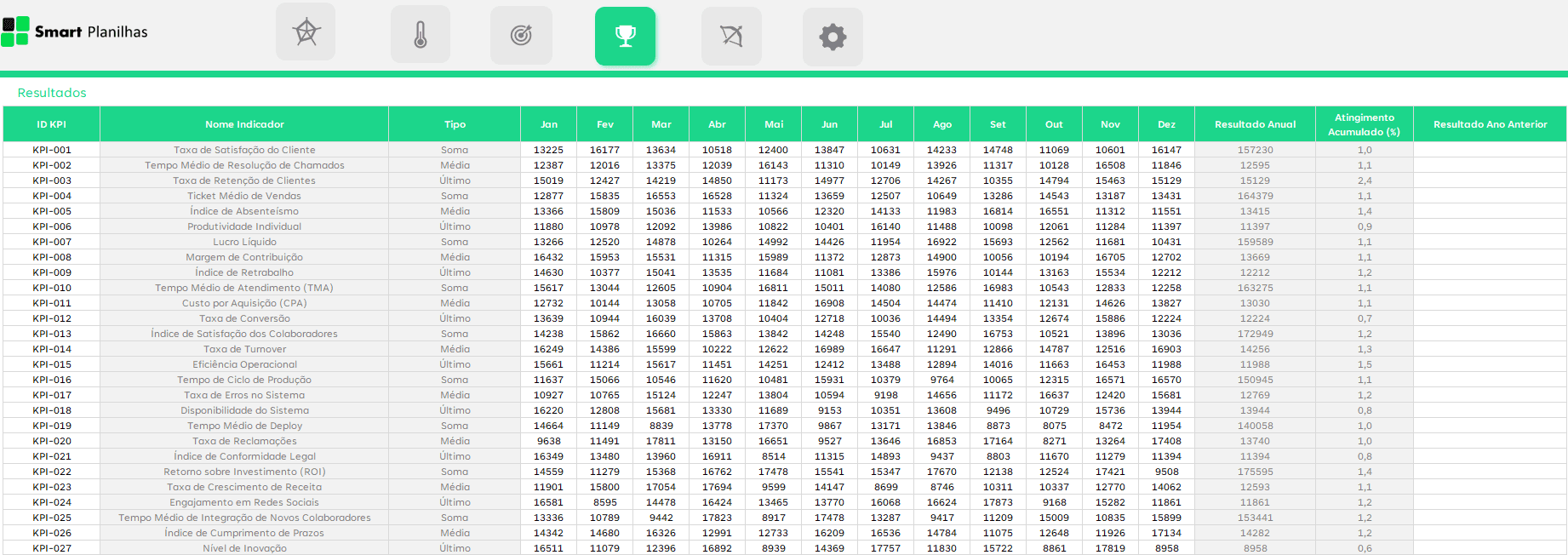The height and width of the screenshot is (555, 1568).
Task: Click the Smart Planilhas logo
Action: tap(75, 31)
